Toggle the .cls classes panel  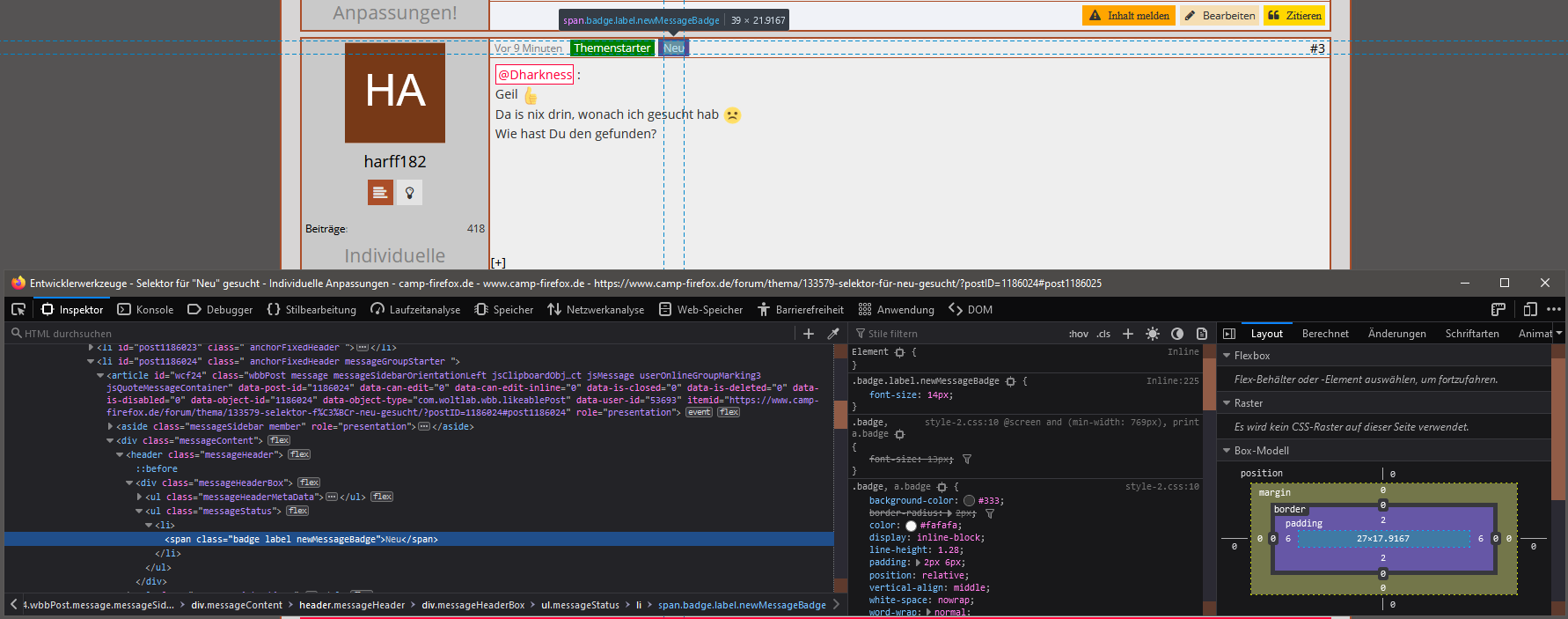[x=1103, y=334]
